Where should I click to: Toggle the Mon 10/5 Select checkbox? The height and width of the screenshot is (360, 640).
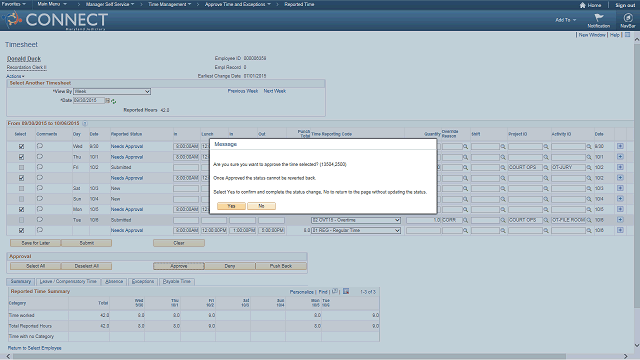point(21,209)
